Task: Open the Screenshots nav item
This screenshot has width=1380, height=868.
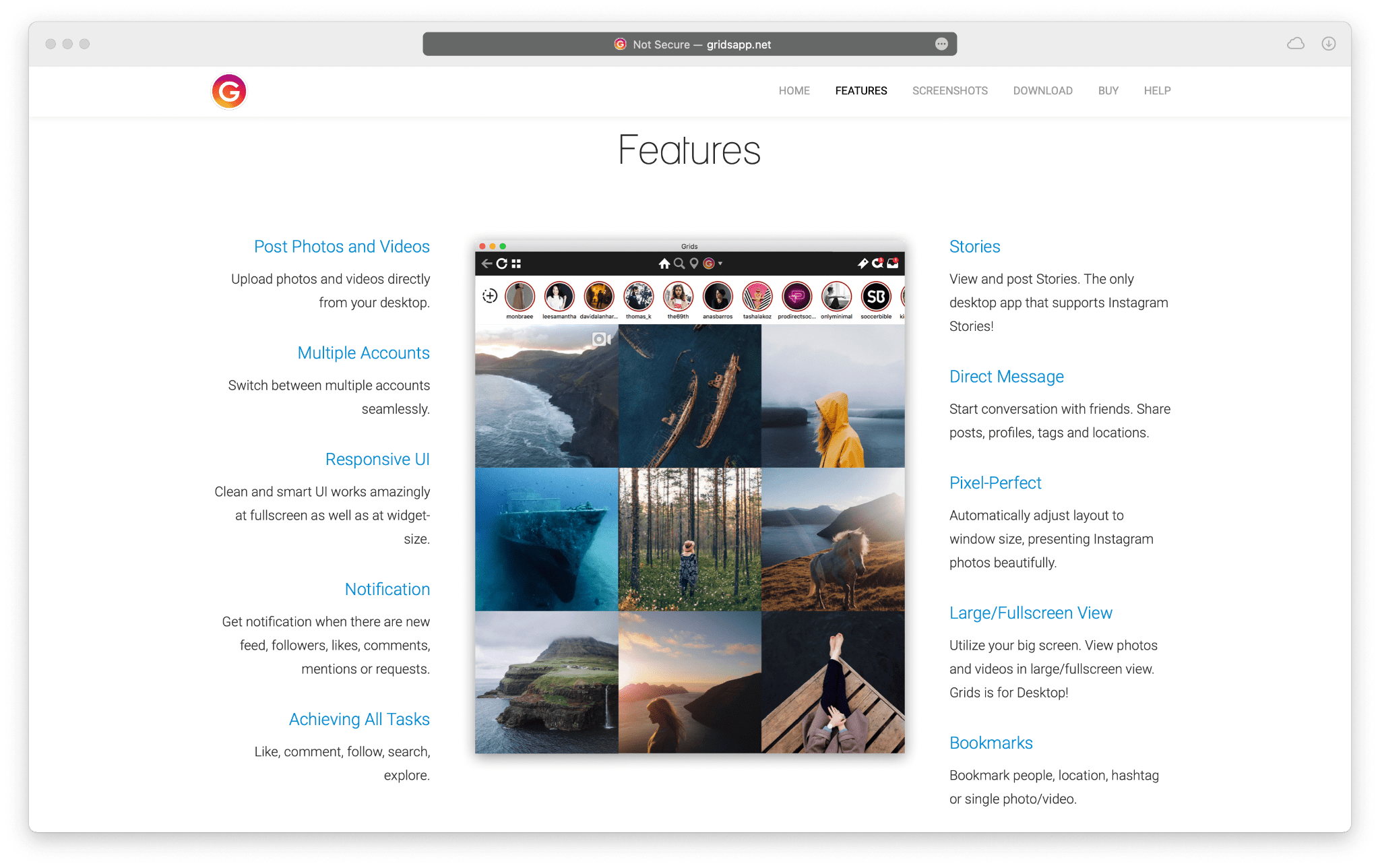Action: point(949,91)
